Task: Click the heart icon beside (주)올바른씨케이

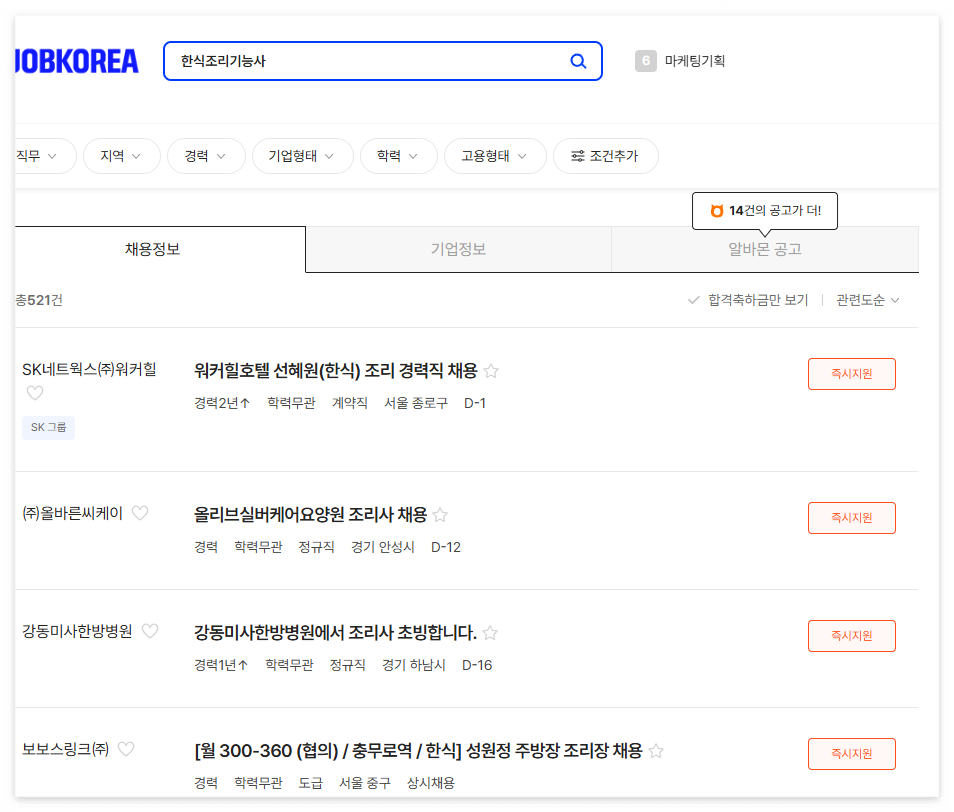Action: [x=139, y=512]
